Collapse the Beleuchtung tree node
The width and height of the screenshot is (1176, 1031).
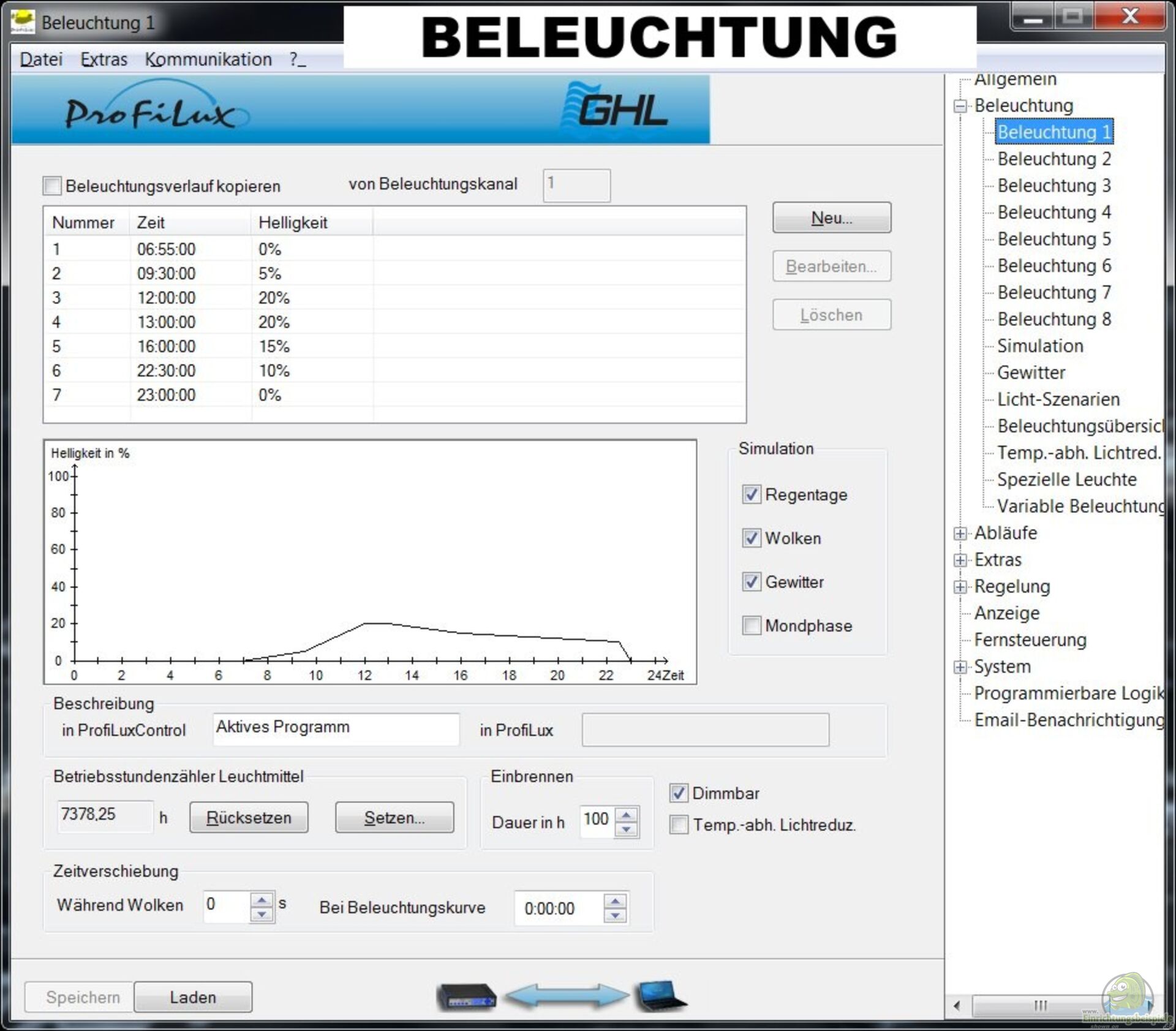960,106
